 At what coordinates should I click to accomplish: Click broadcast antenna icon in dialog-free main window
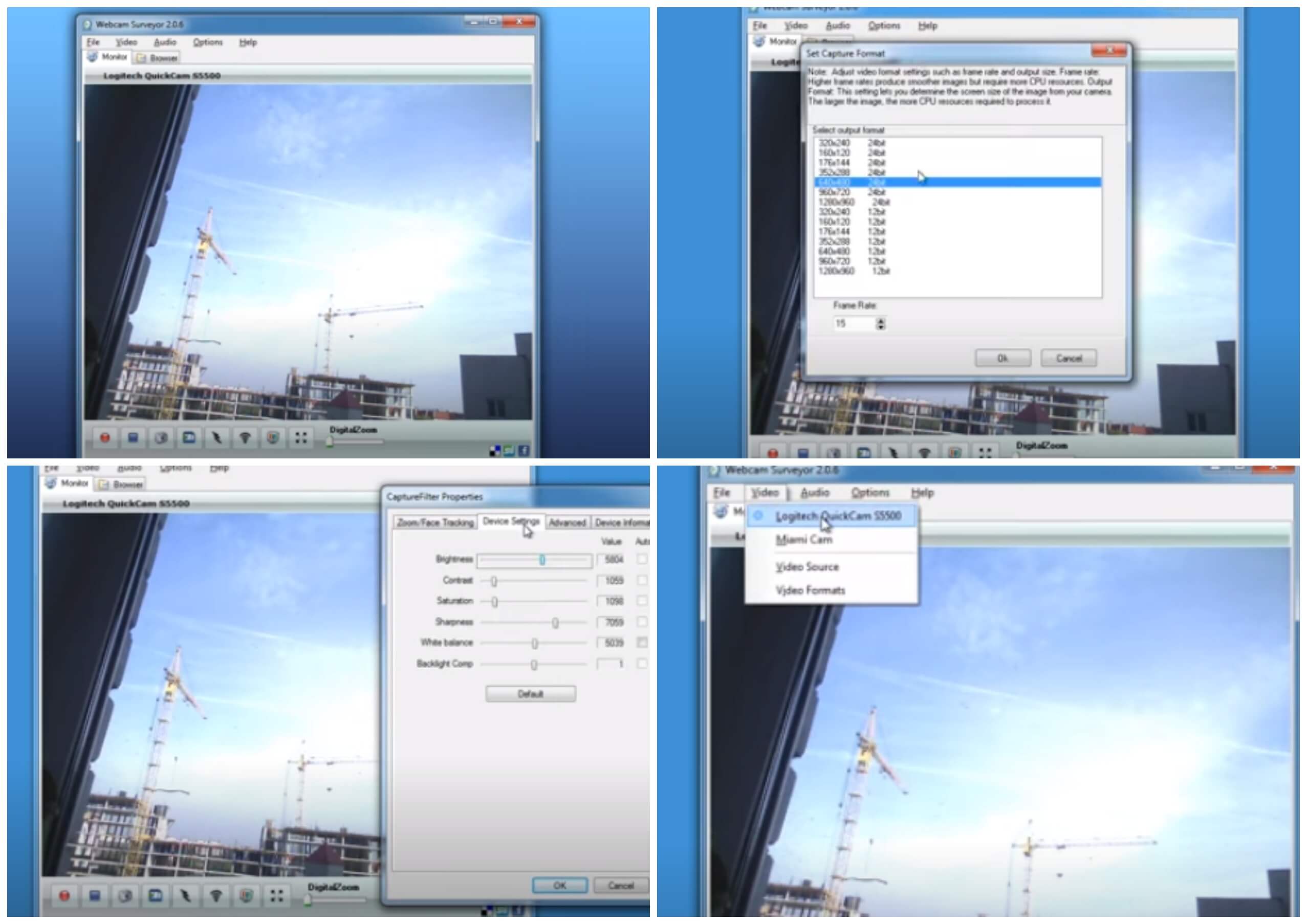click(245, 437)
